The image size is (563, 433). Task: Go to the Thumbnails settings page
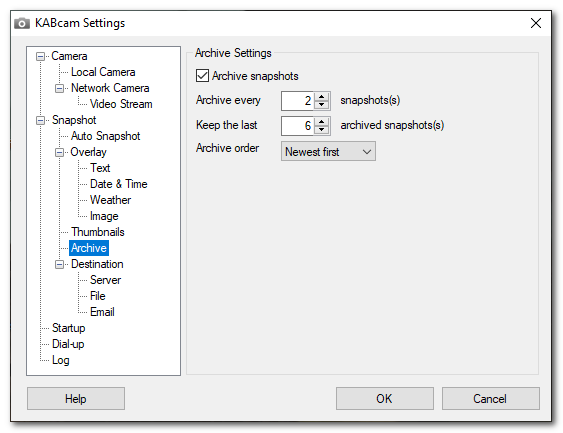click(x=98, y=232)
